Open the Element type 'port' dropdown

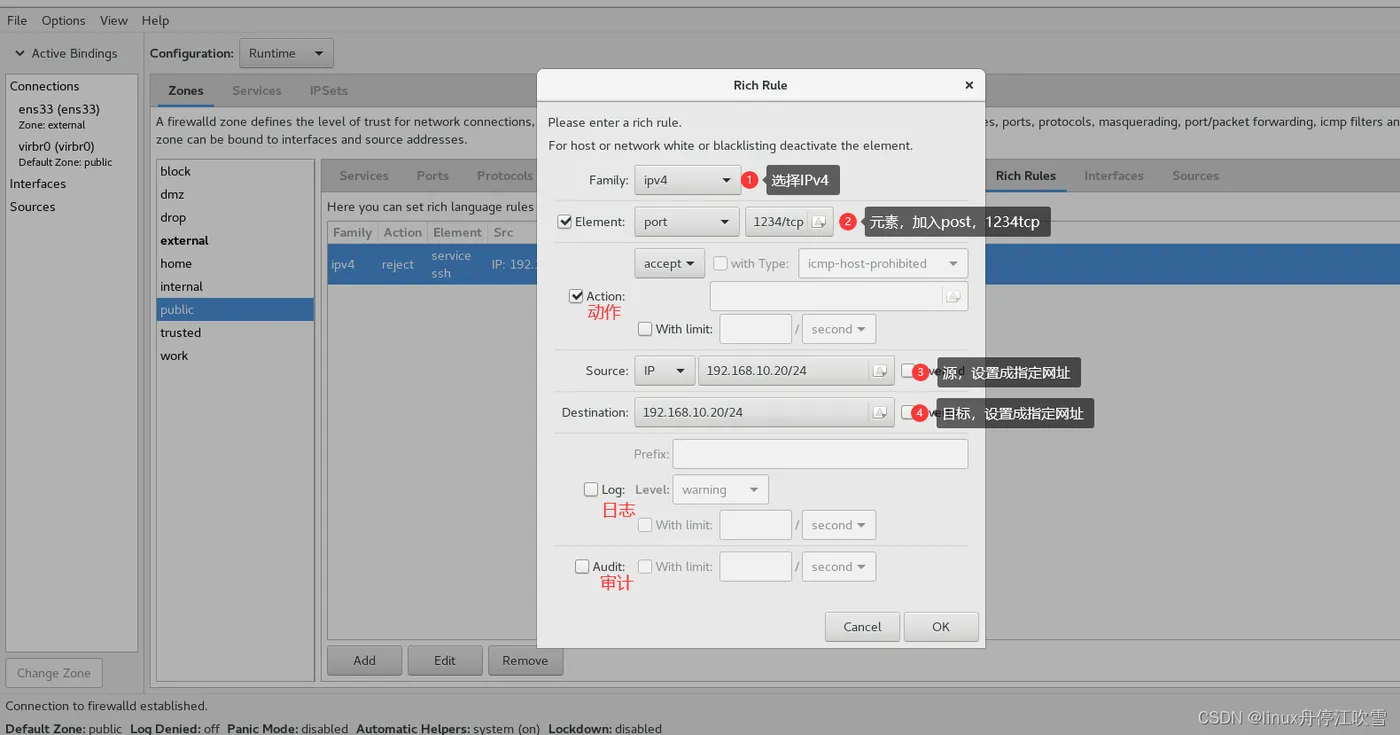click(x=687, y=222)
